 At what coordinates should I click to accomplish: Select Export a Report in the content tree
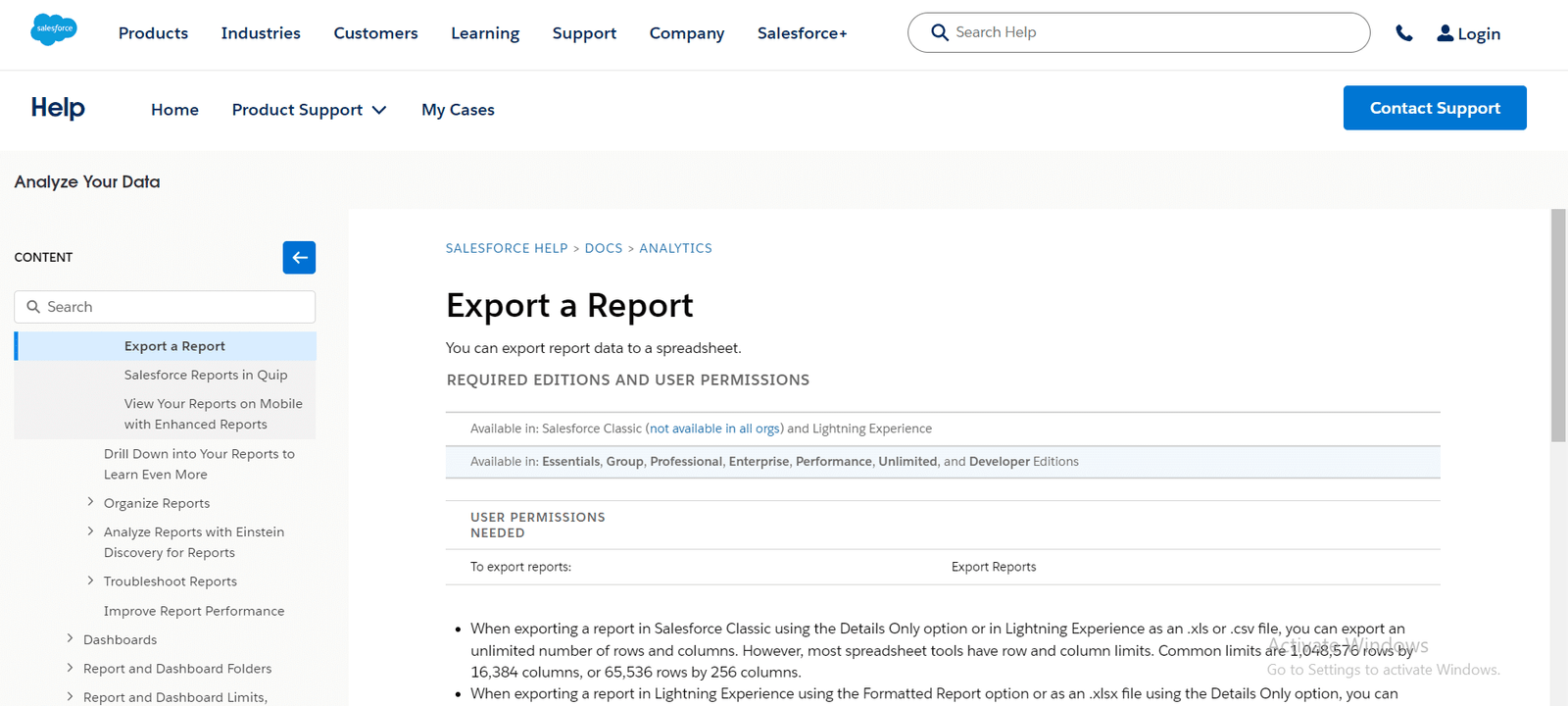pos(174,346)
